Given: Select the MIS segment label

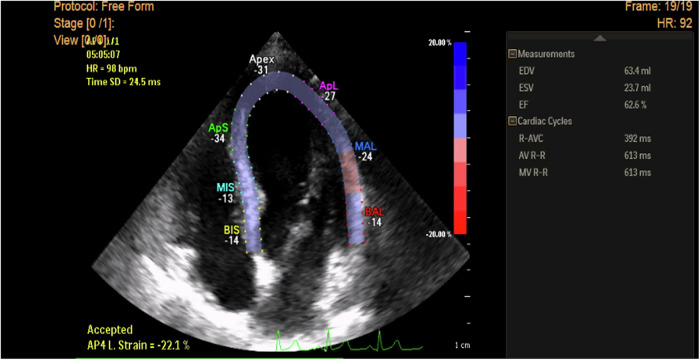Looking at the screenshot, I should [x=225, y=189].
